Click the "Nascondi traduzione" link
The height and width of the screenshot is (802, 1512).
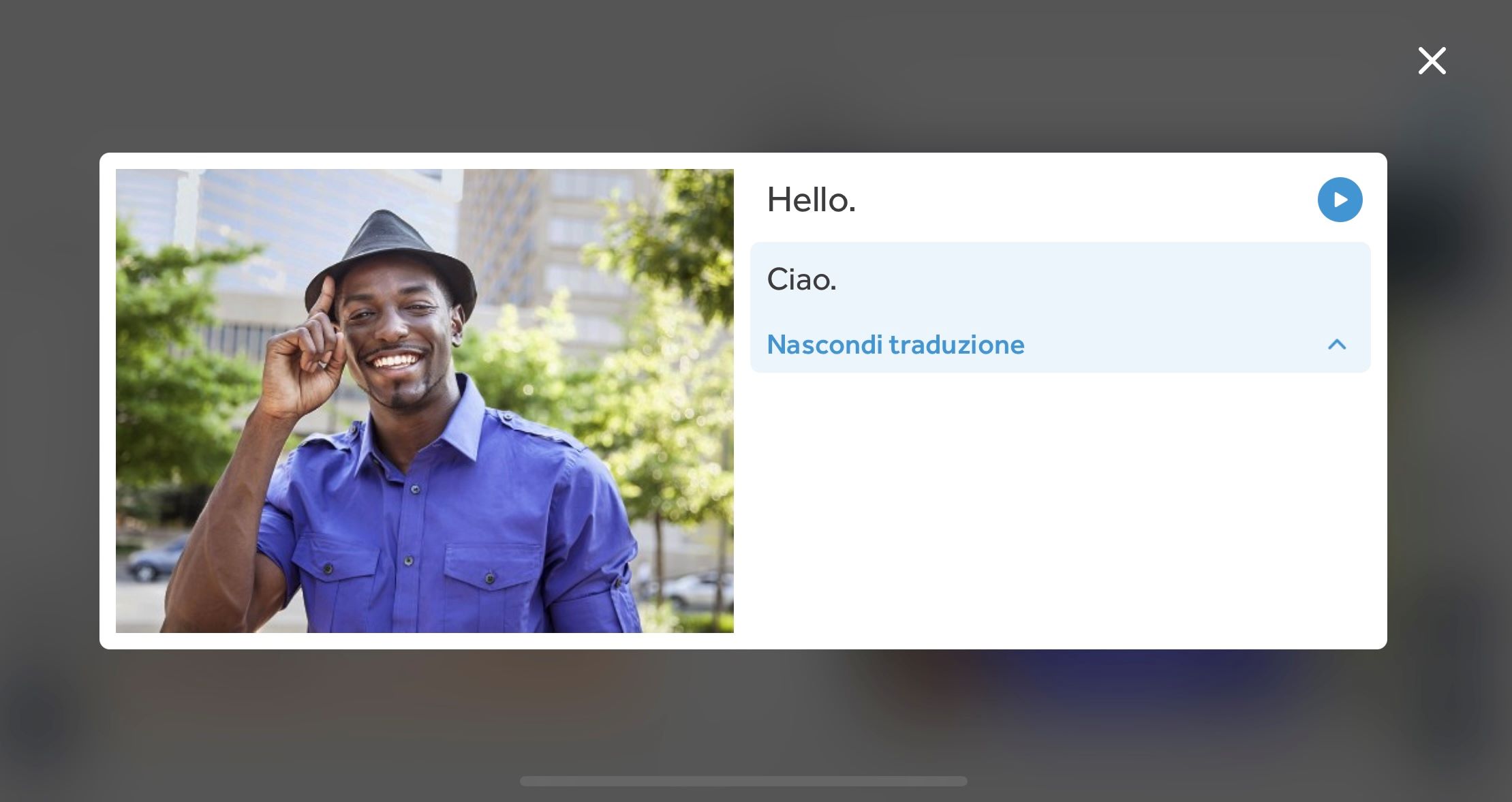click(x=895, y=345)
